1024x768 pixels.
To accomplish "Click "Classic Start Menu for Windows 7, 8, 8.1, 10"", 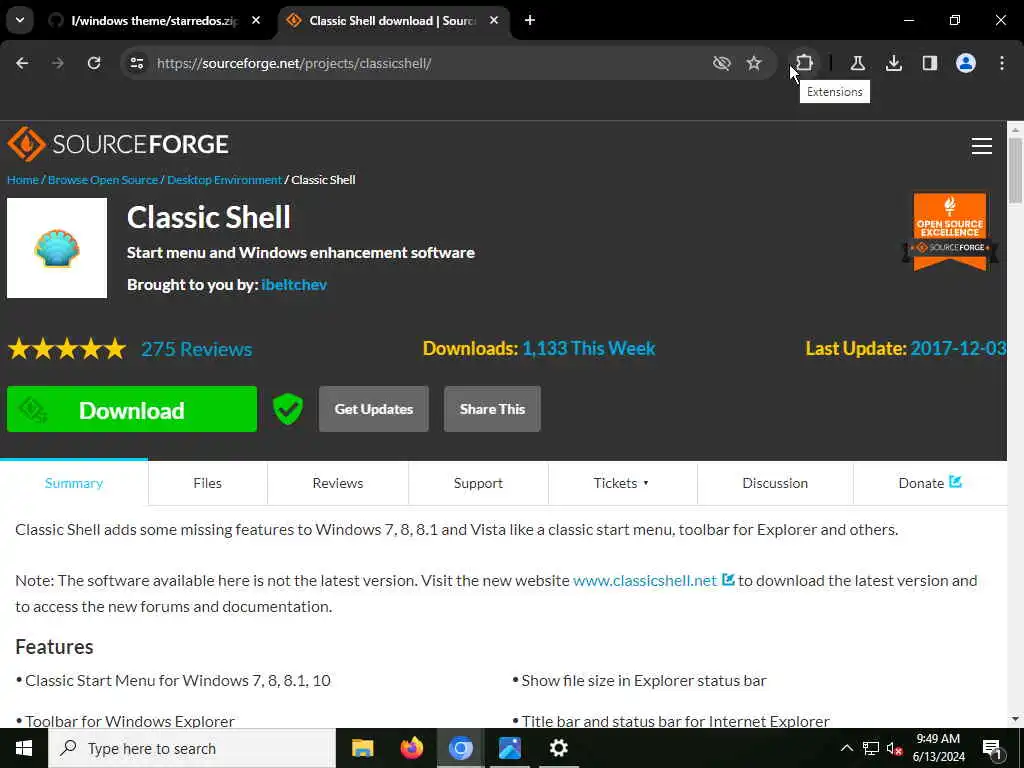I will point(178,680).
